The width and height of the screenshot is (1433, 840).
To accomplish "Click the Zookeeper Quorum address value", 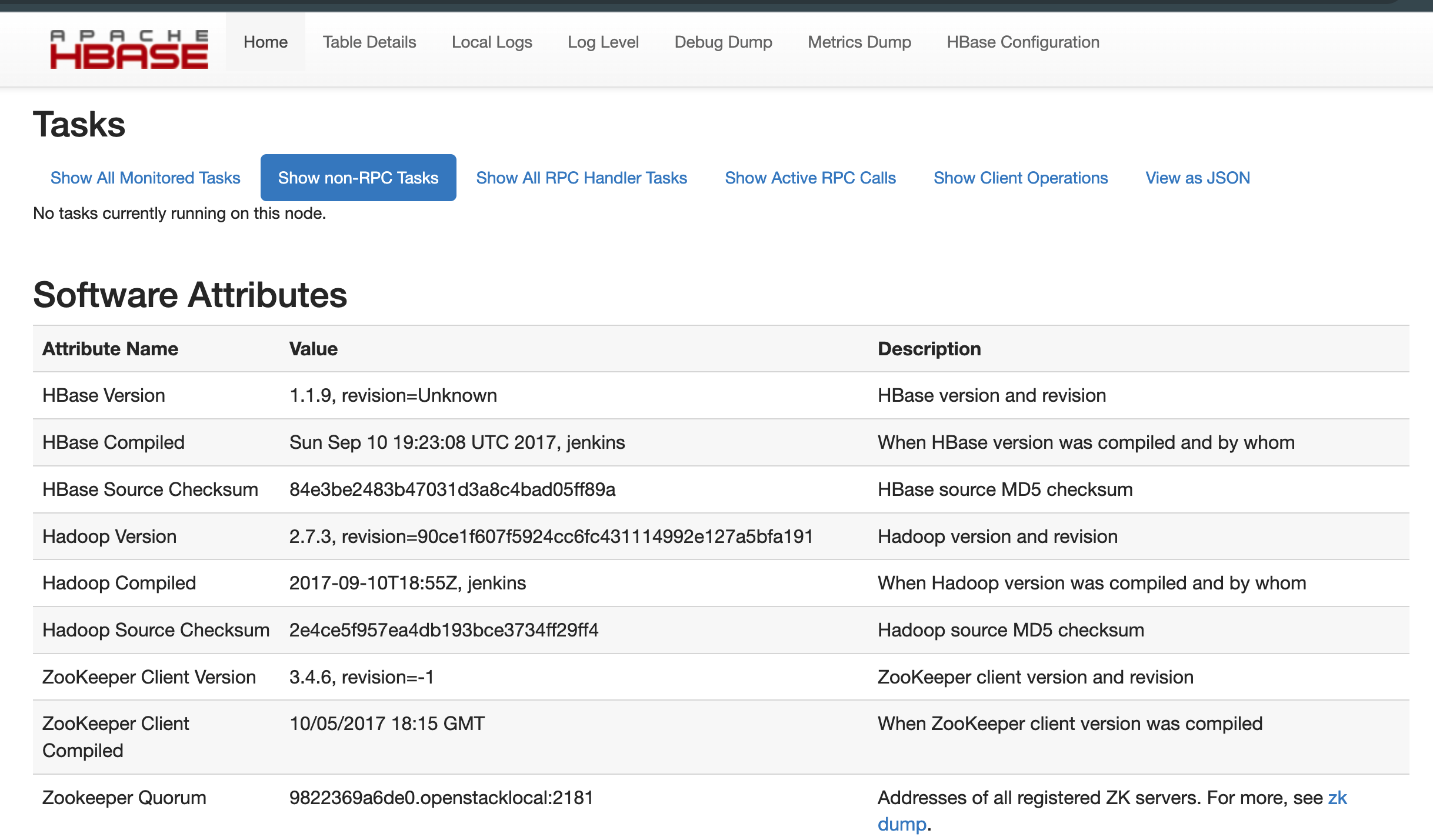I will [442, 798].
